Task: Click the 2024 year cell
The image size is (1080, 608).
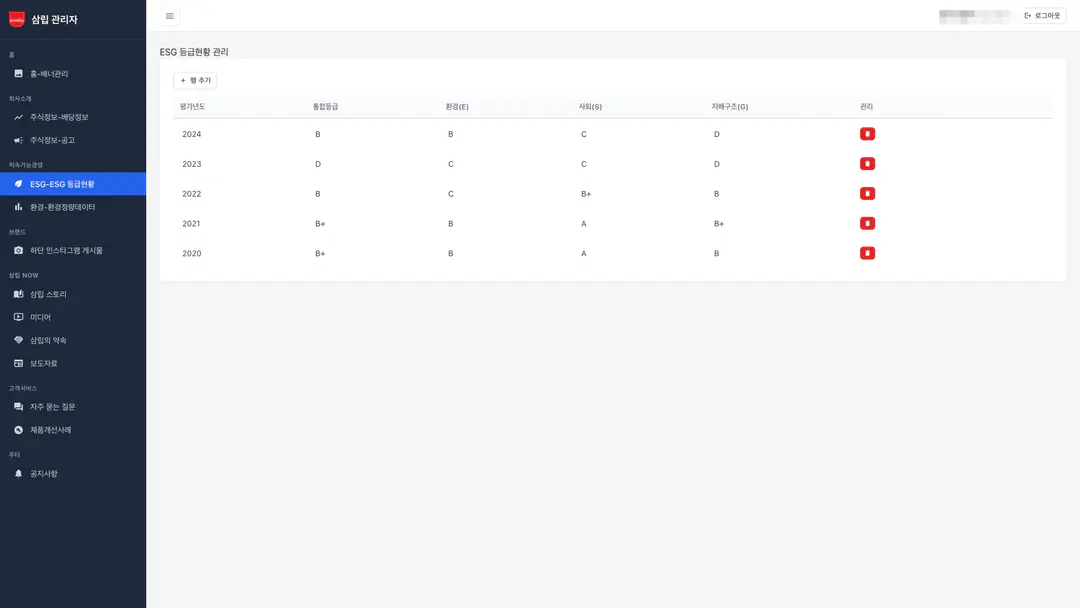Action: [x=191, y=134]
